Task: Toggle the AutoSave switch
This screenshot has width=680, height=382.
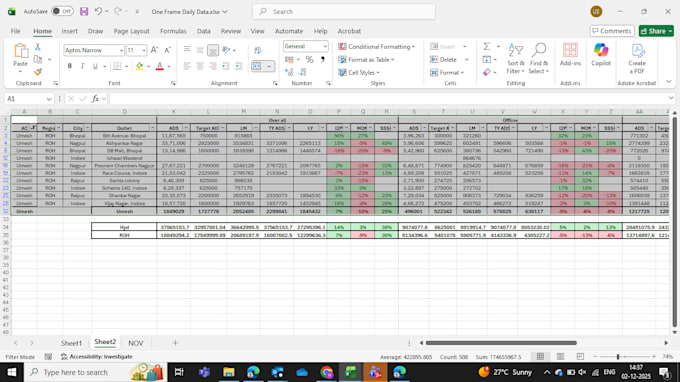Action: tap(62, 11)
